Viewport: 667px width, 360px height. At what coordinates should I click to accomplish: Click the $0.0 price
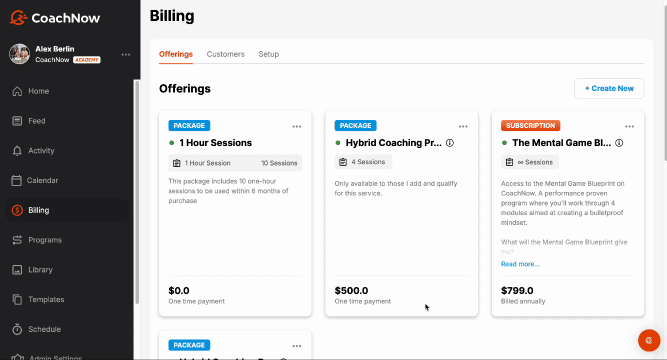point(179,291)
